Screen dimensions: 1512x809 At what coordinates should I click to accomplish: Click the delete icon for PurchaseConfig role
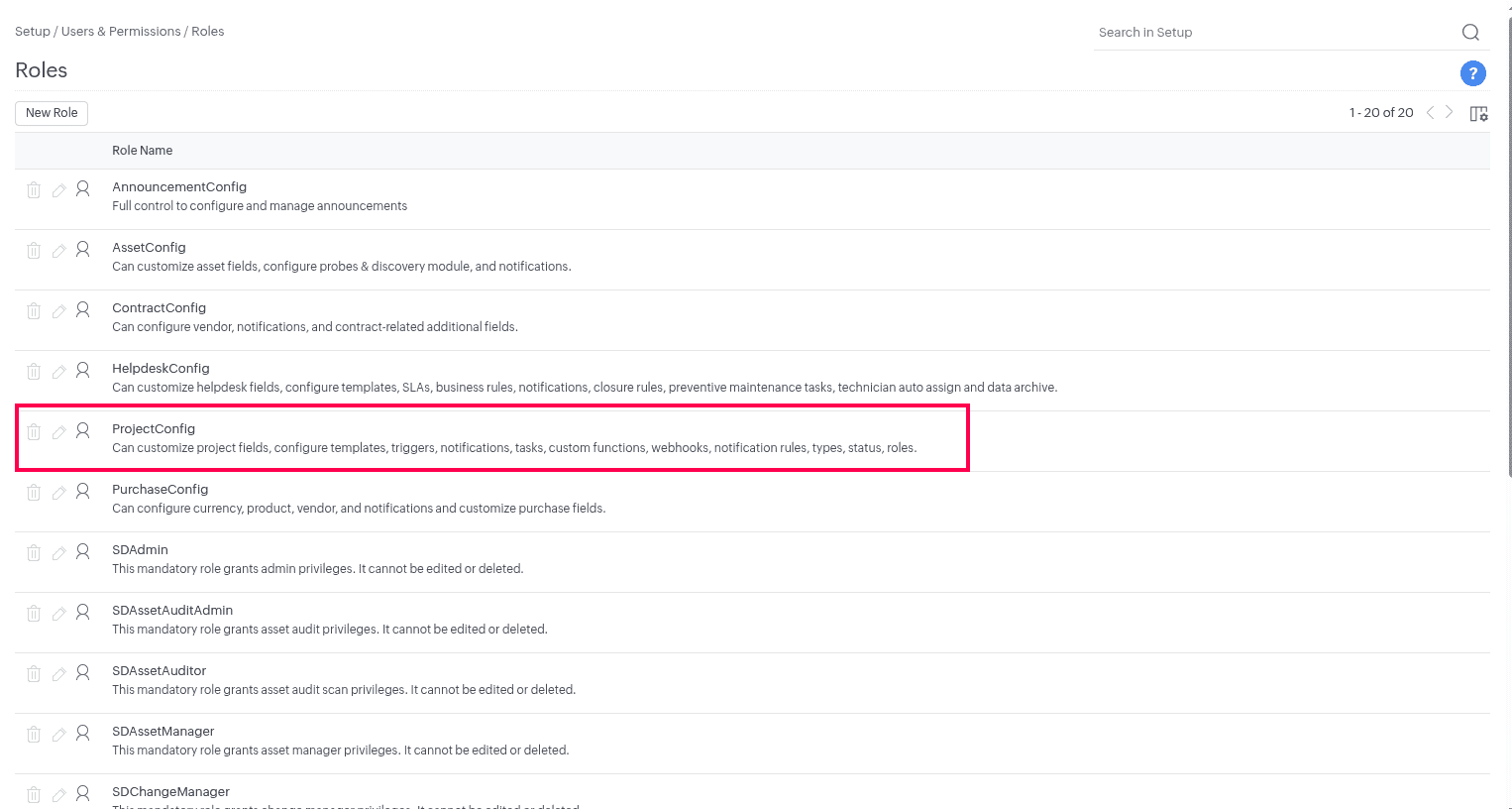(34, 492)
